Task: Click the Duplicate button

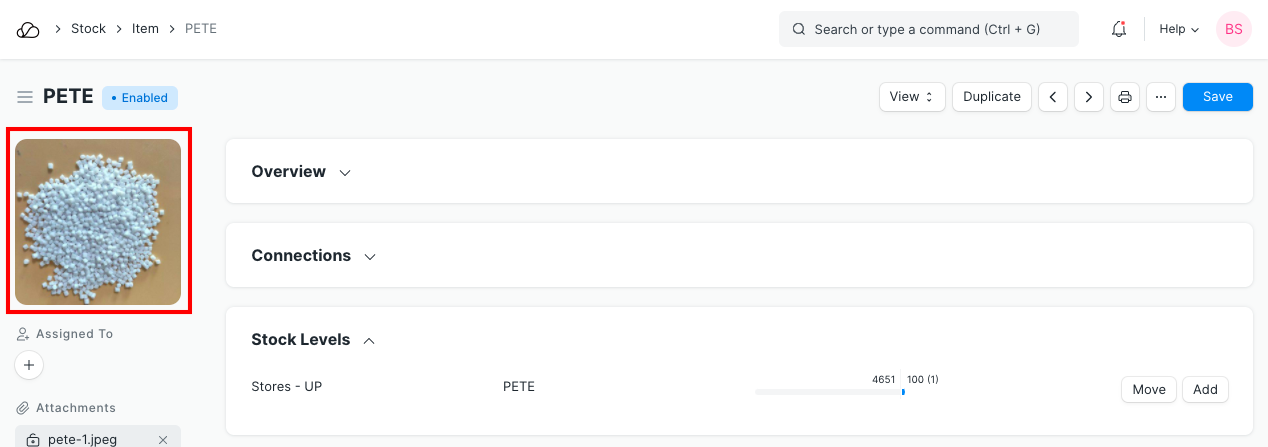Action: tap(992, 97)
